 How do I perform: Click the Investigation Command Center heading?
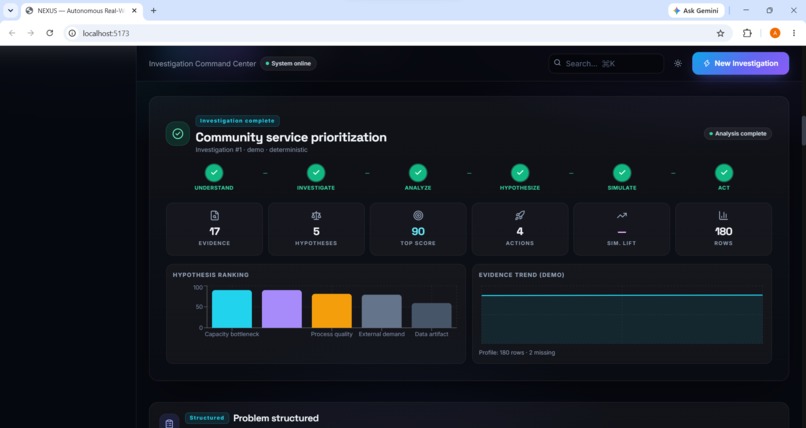[202, 64]
